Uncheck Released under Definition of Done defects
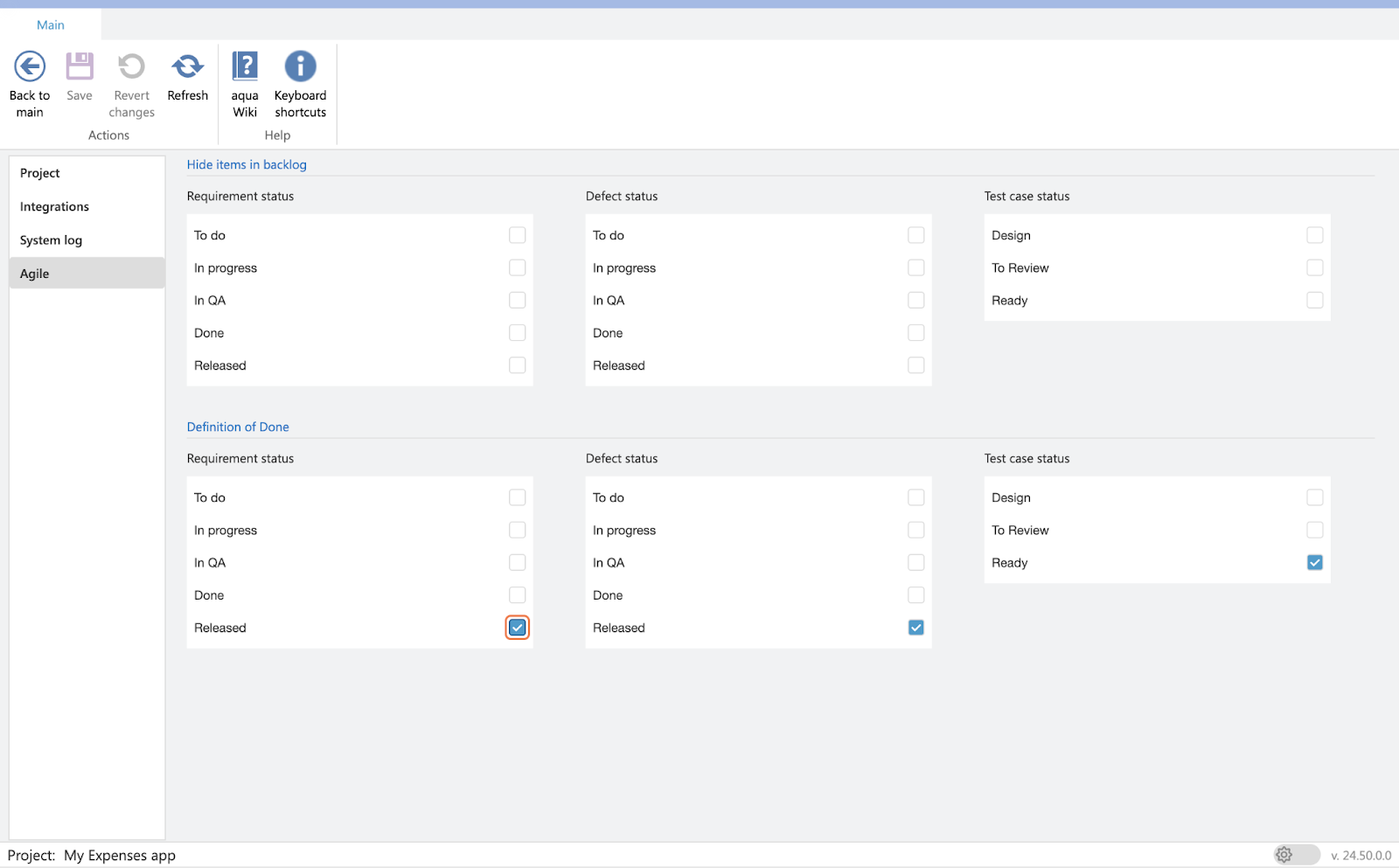This screenshot has width=1399, height=868. click(x=915, y=628)
